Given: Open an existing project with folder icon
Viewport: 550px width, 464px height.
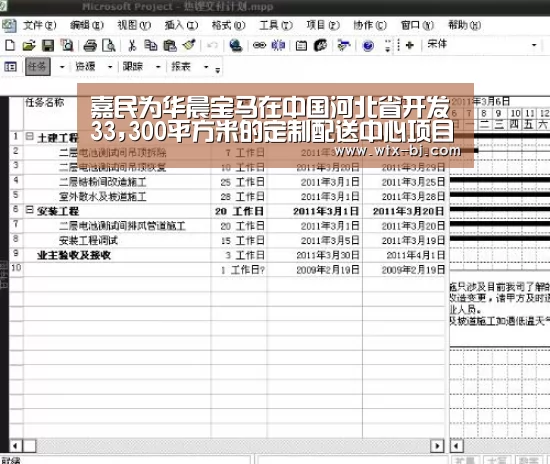Looking at the screenshot, I should pyautogui.click(x=29, y=45).
